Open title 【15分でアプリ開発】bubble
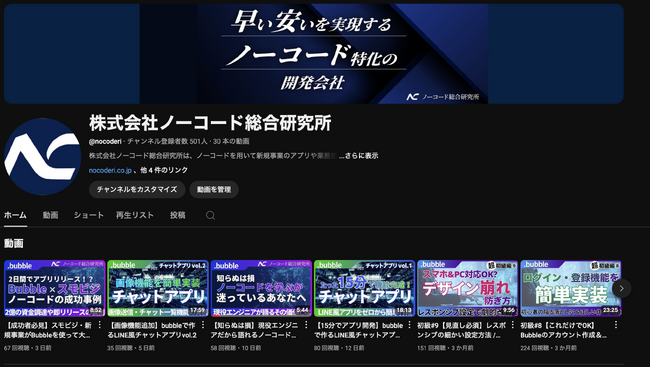650x368 pixels. (359, 330)
